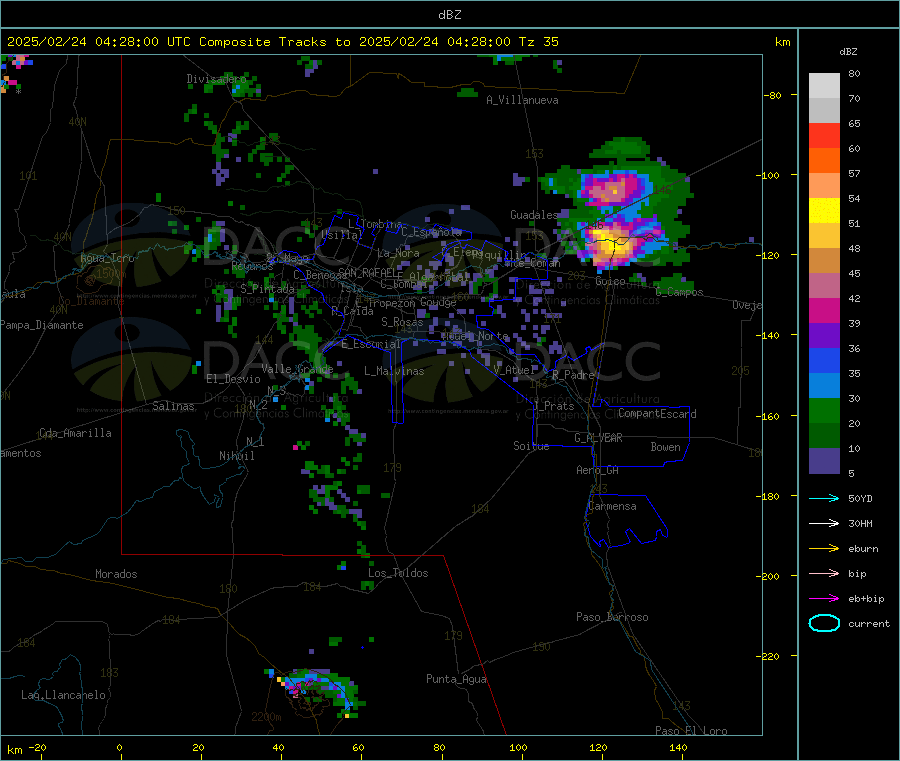Click the Agua_Toro label
900x761 pixels.
coord(107,258)
